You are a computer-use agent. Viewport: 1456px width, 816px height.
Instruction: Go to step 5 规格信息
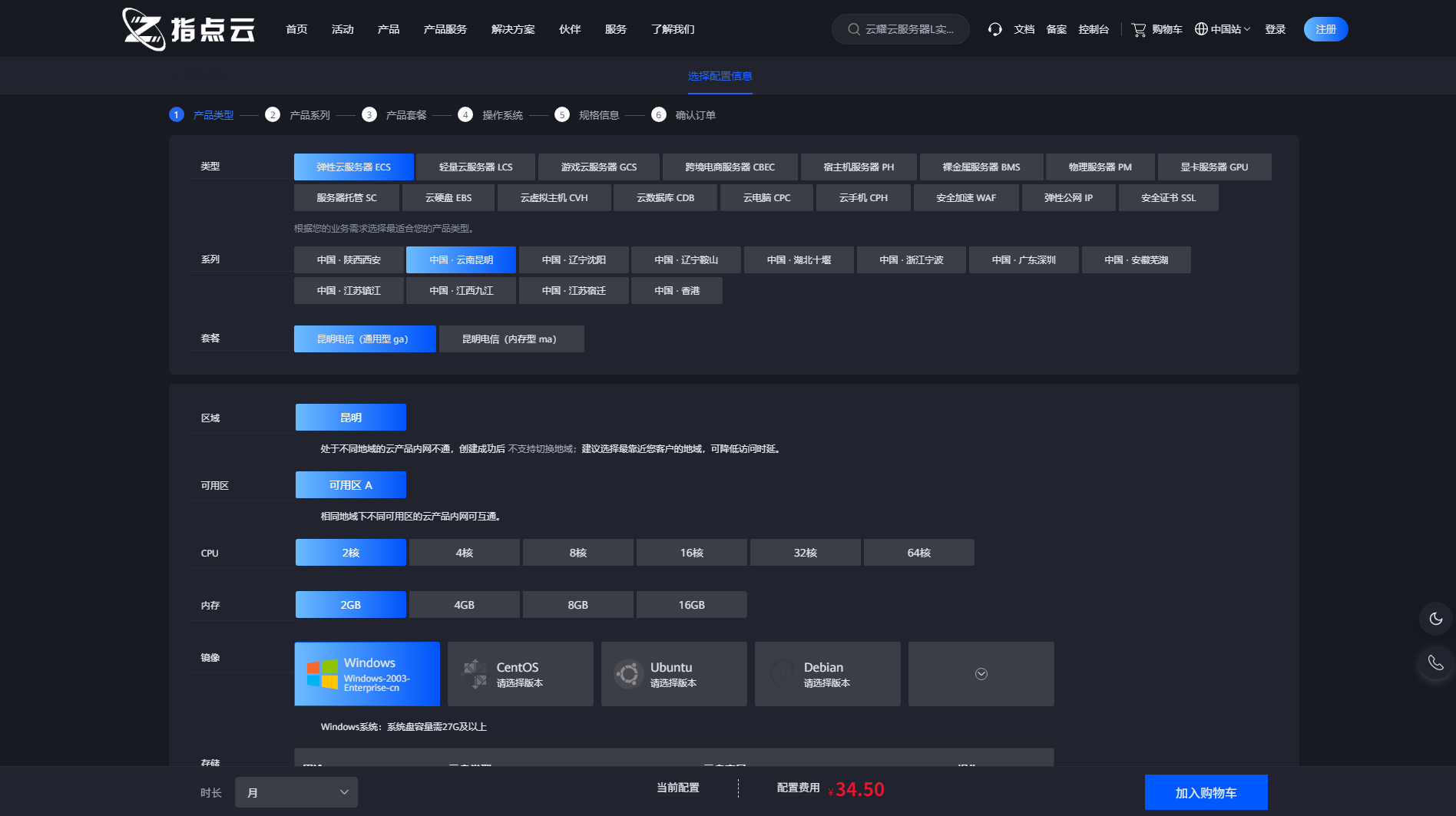tap(587, 115)
